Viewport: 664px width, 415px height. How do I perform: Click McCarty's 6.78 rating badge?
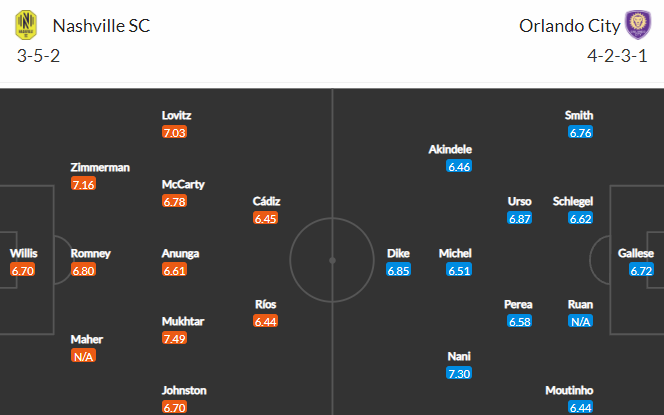pos(174,201)
